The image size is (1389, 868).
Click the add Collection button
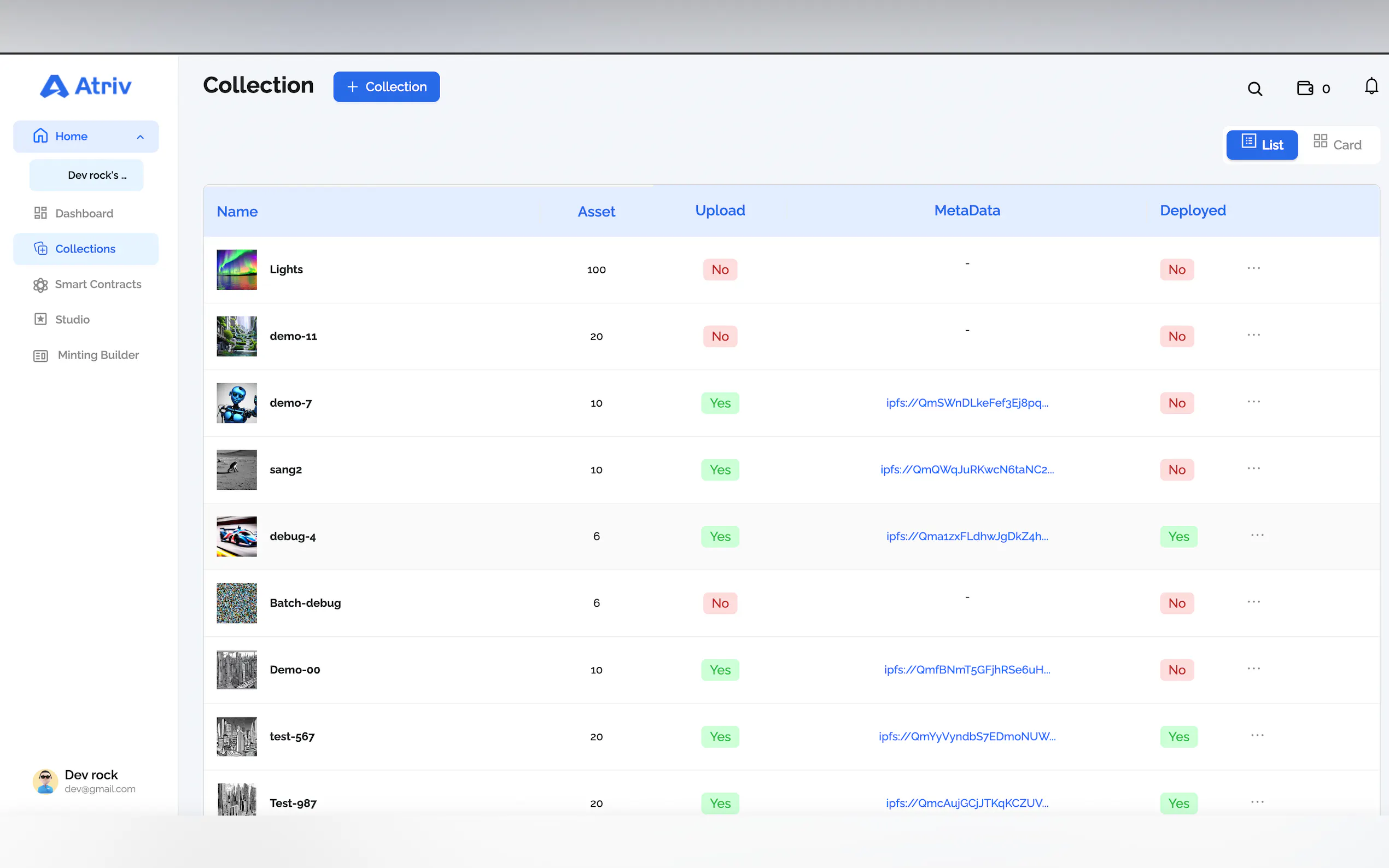tap(386, 87)
